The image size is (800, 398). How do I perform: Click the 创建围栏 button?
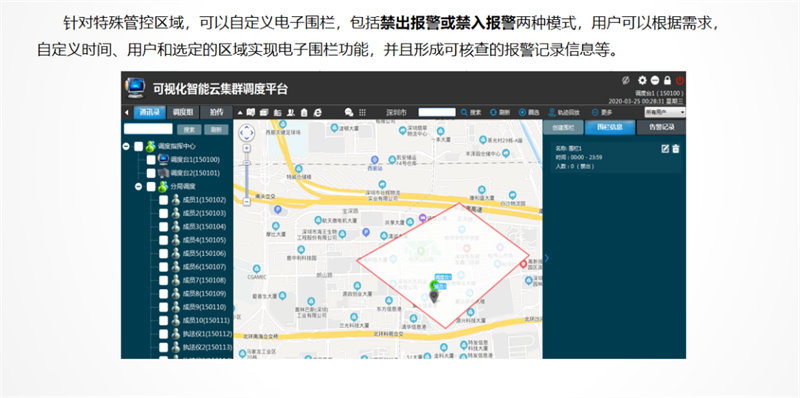pyautogui.click(x=562, y=127)
